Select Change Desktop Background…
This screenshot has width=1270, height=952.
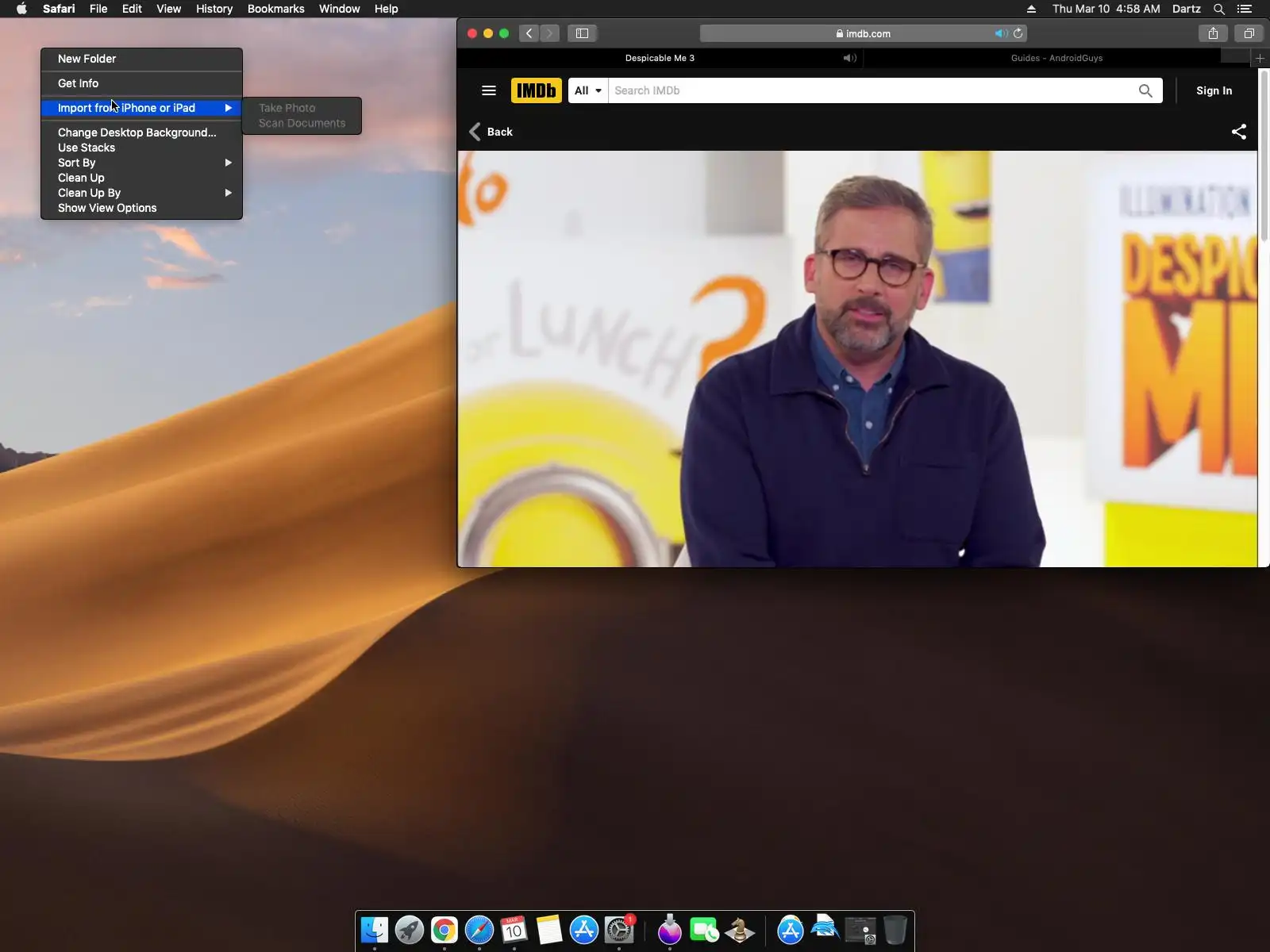pyautogui.click(x=142, y=132)
